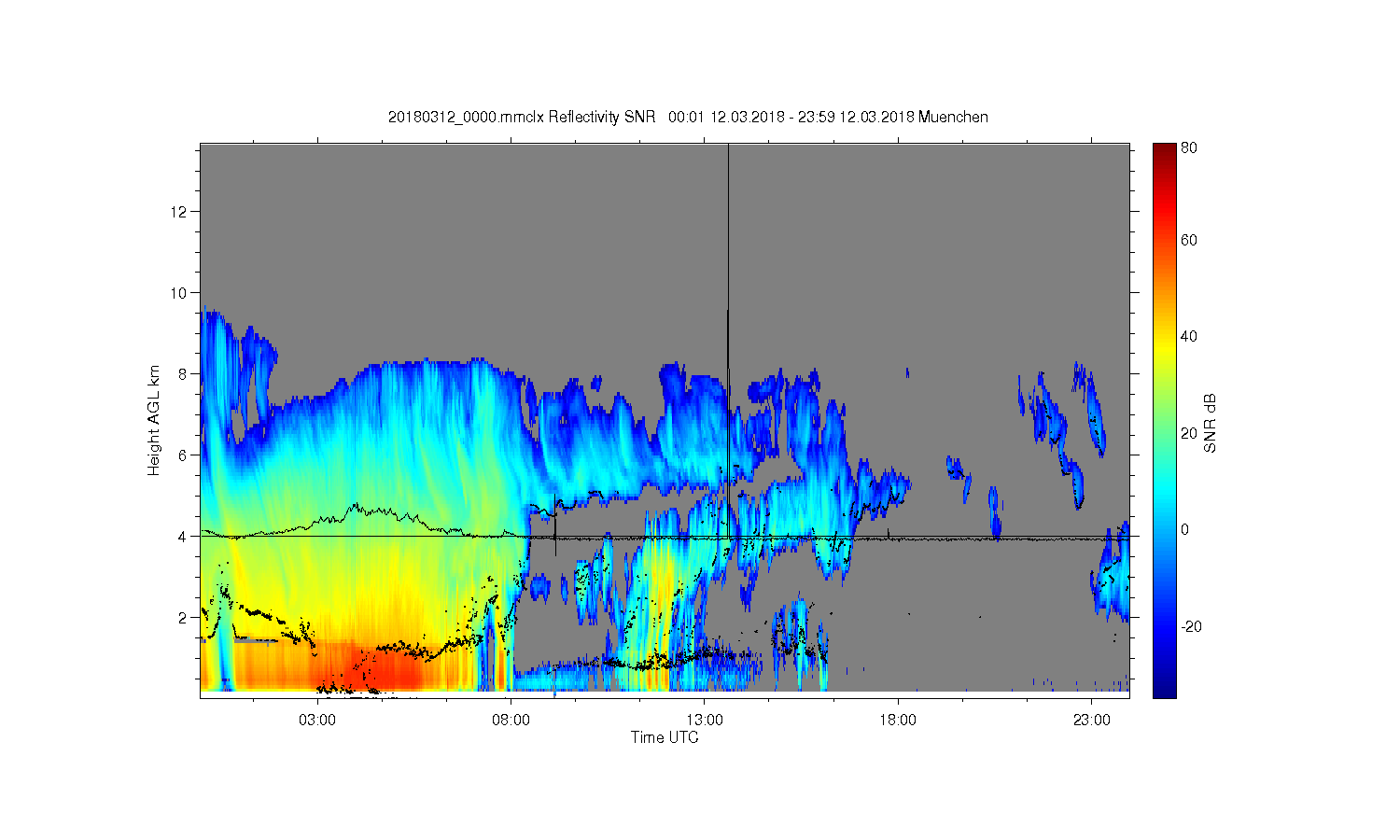Click the height tick label 2
1400x840 pixels.
tap(182, 618)
